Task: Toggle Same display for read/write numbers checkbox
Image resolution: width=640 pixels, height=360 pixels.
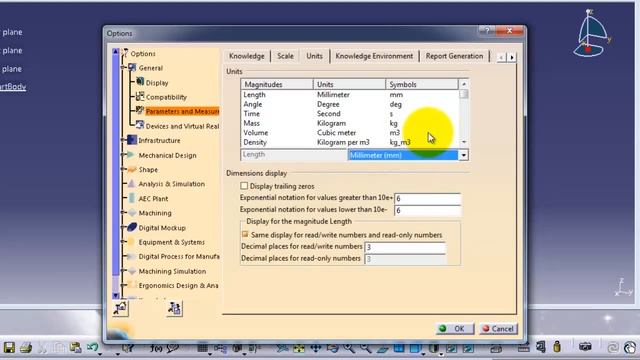Action: tap(245, 234)
